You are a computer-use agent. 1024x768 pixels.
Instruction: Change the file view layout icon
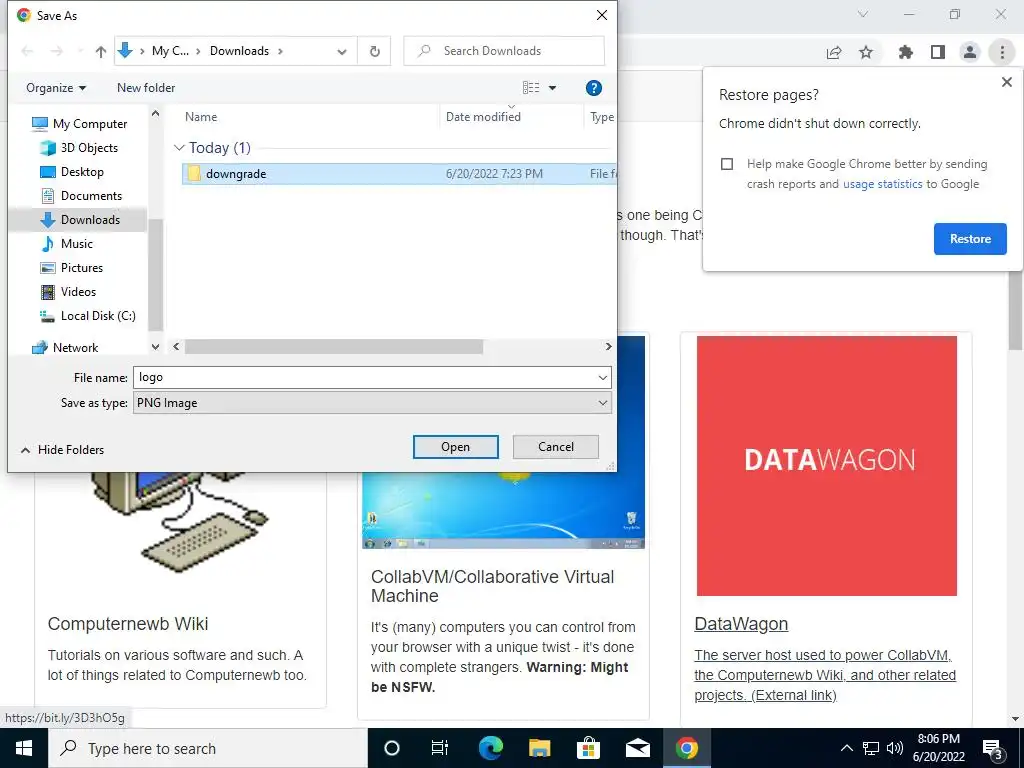(531, 88)
